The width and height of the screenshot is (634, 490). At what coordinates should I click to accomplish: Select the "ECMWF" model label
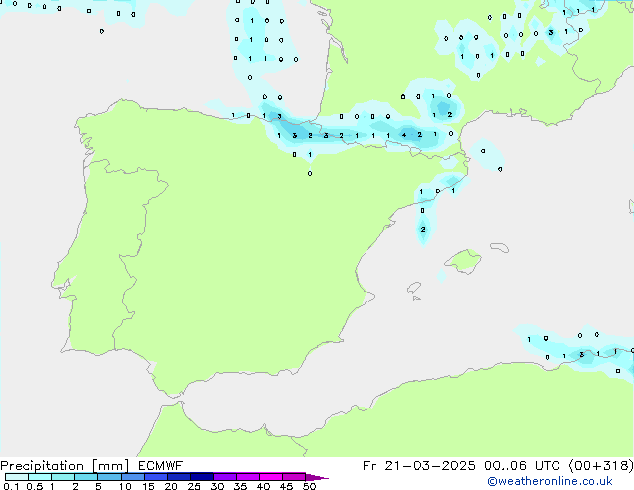[x=161, y=466]
